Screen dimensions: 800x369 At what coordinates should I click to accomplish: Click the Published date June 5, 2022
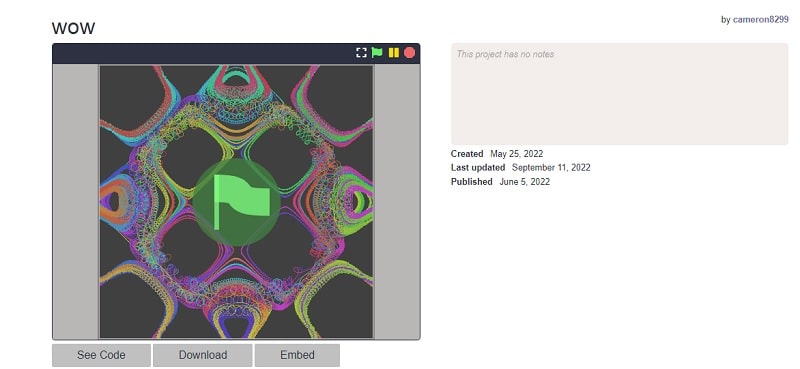pos(524,182)
